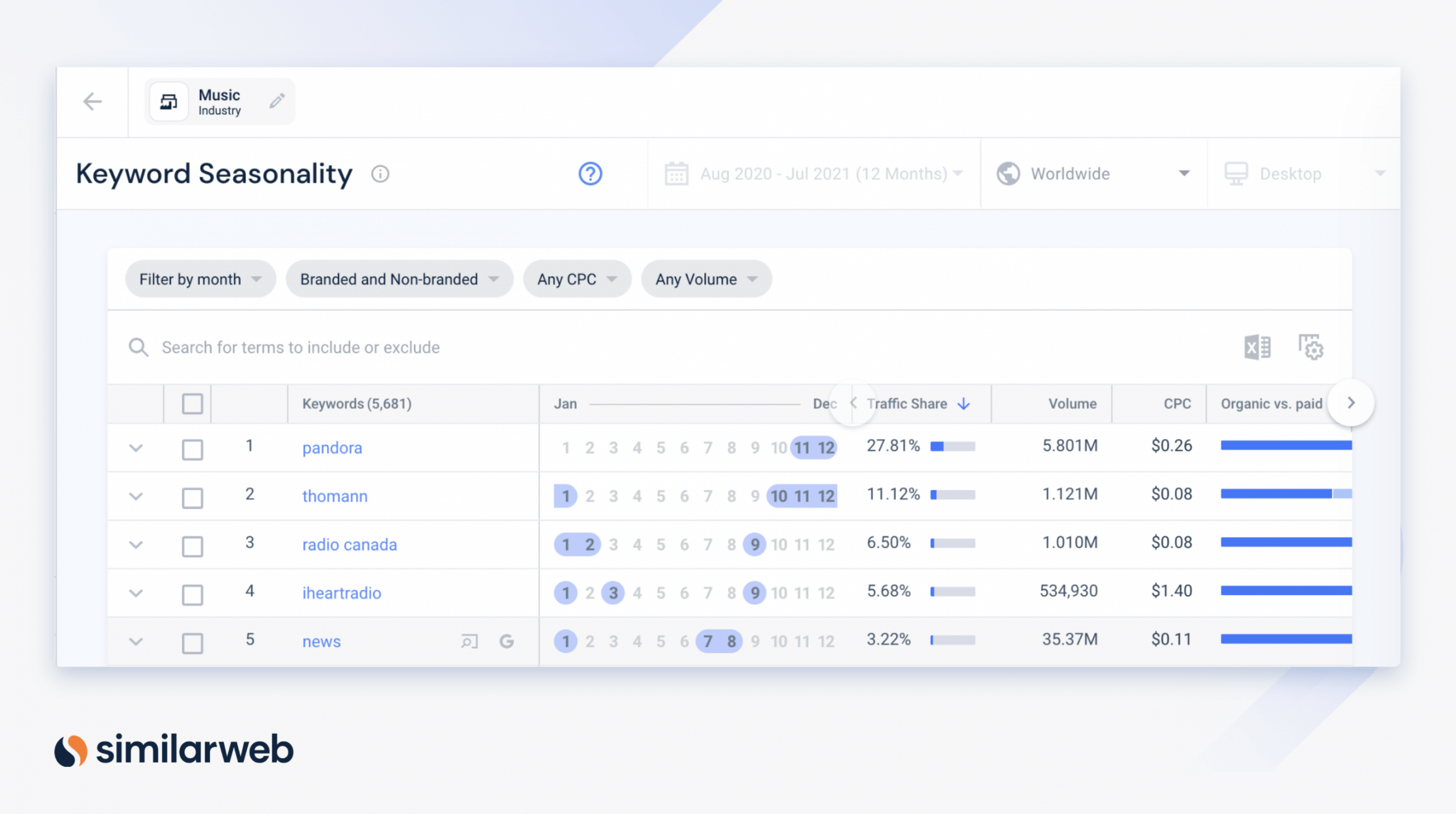Click the Google search icon in news row
The height and width of the screenshot is (814, 1456).
pos(506,642)
